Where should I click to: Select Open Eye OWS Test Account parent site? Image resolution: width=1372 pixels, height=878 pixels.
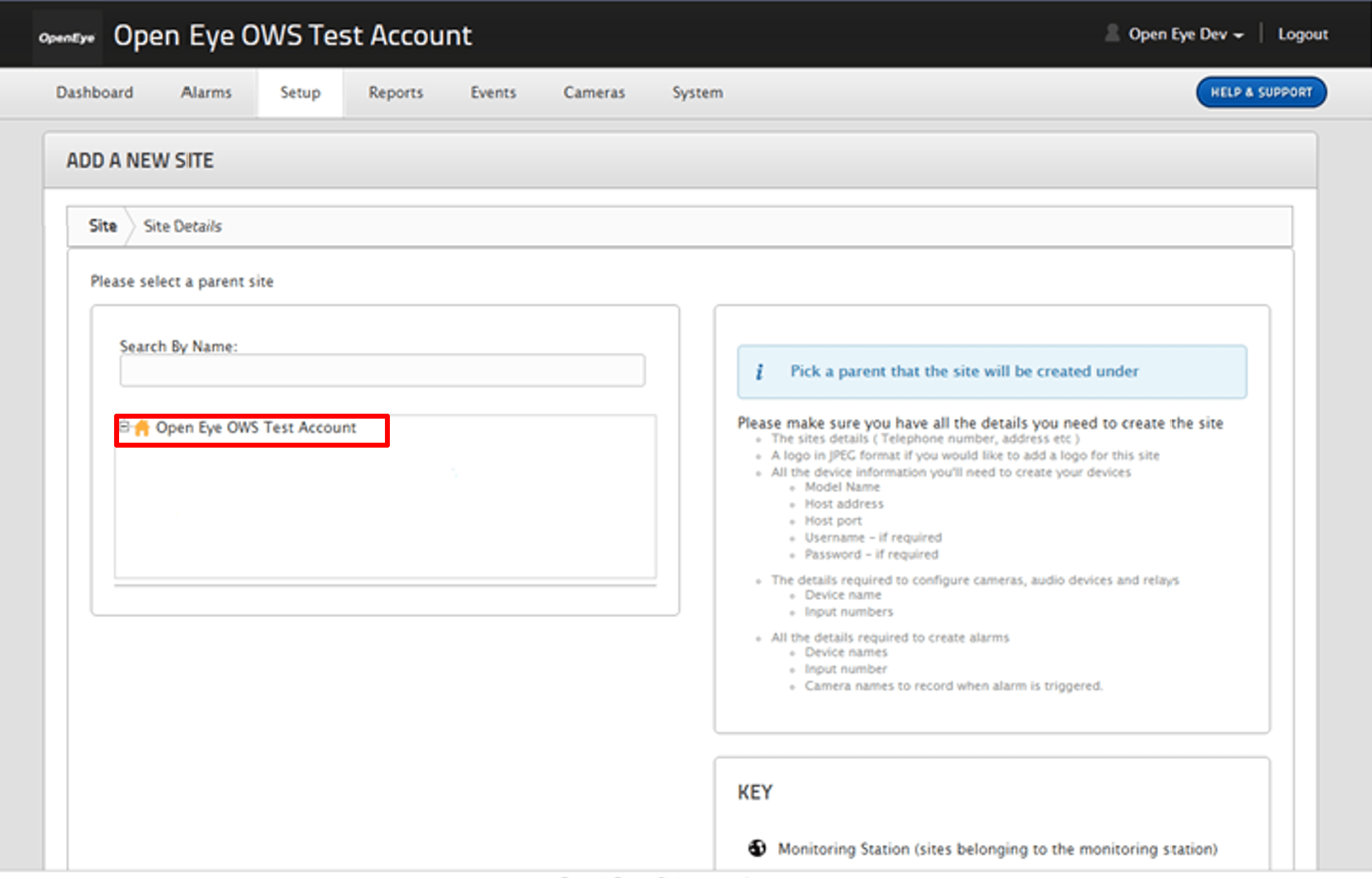coord(255,428)
